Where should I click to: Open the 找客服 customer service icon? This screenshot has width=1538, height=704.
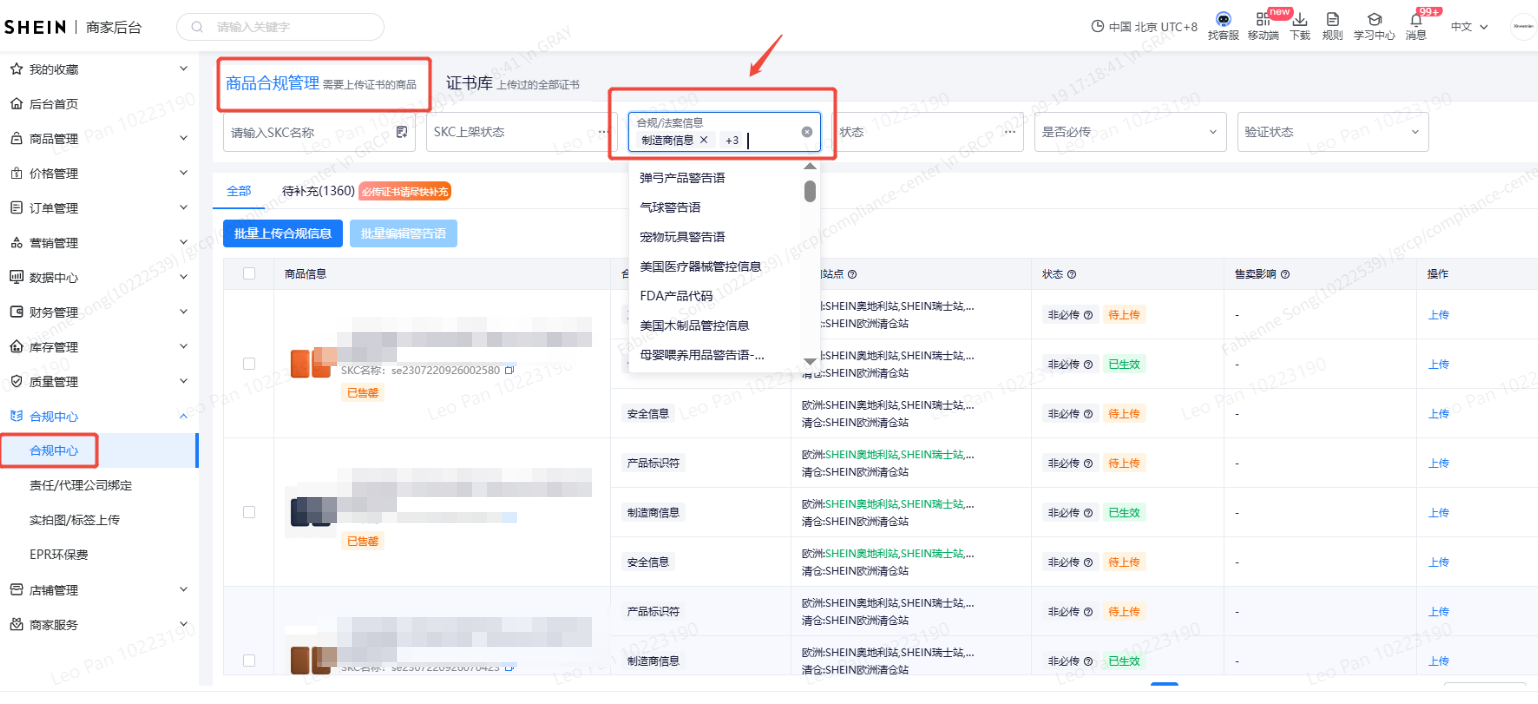click(1222, 19)
